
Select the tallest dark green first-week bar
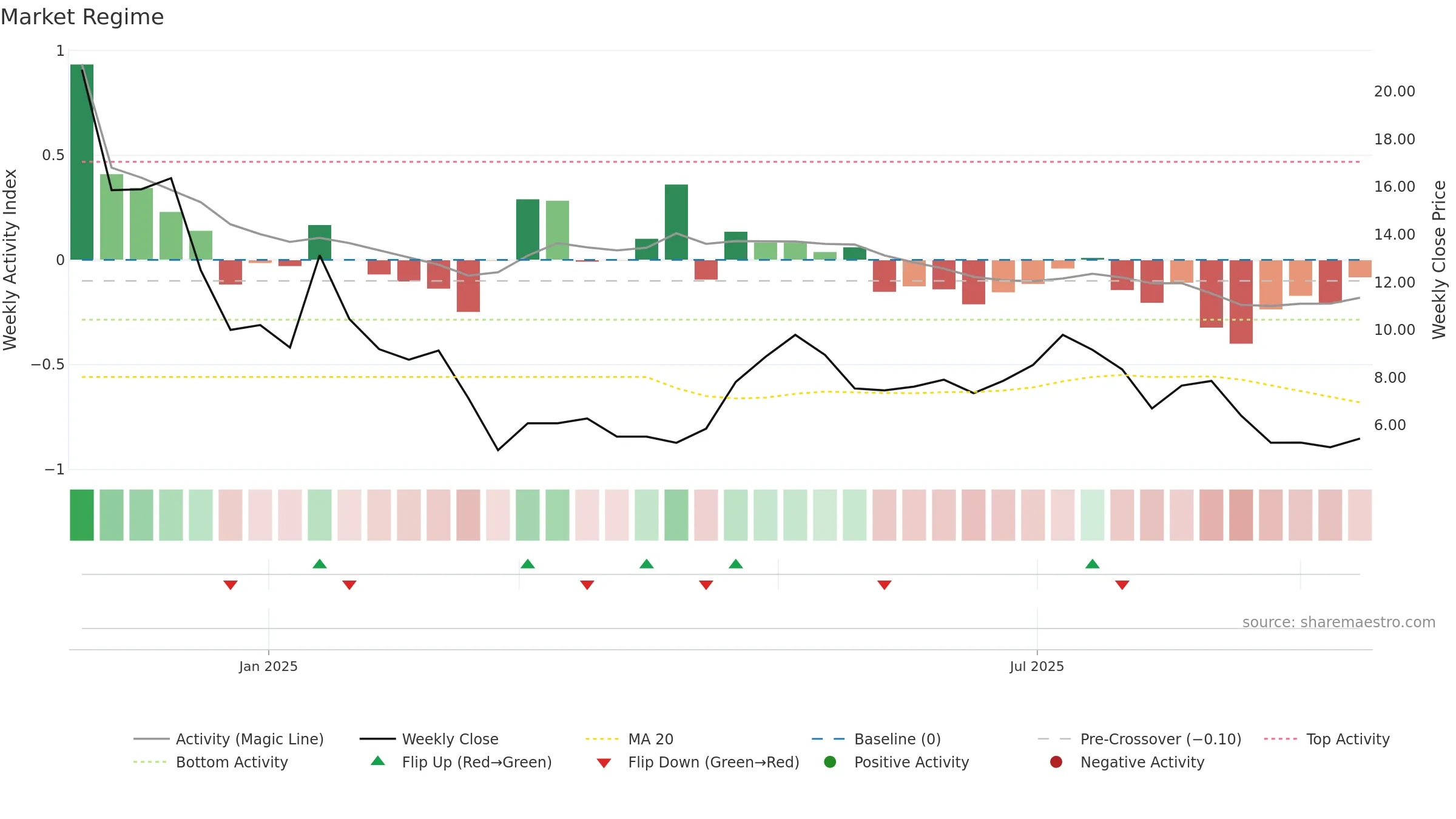coord(82,162)
